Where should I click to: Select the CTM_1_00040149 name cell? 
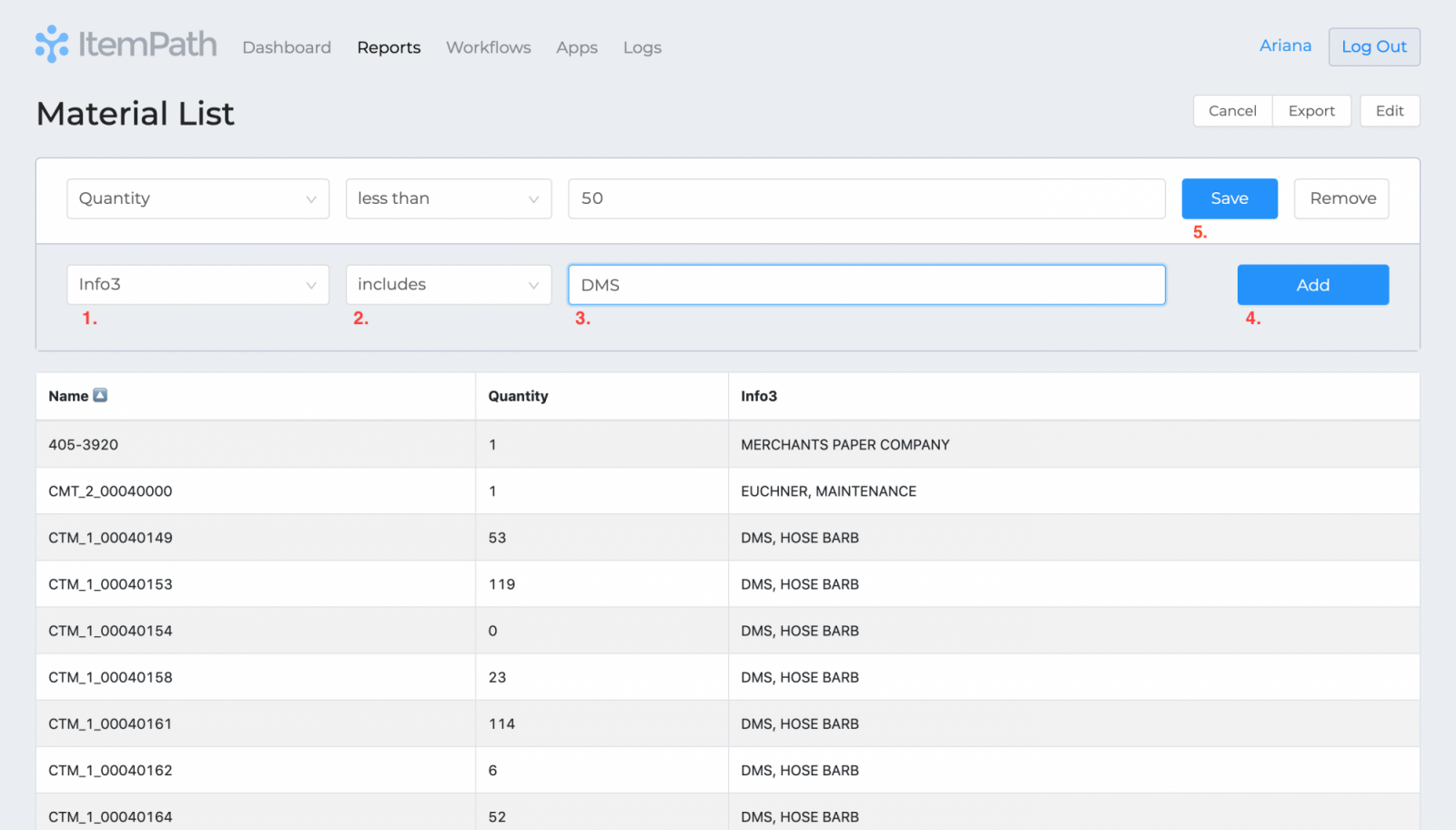coord(256,538)
